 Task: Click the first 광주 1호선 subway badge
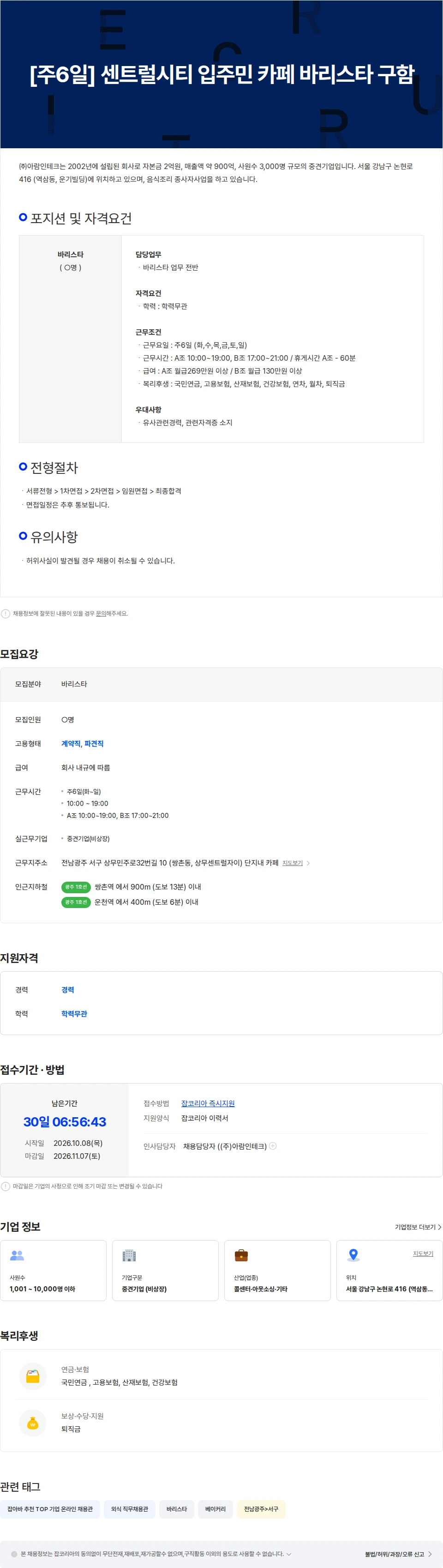click(x=76, y=887)
